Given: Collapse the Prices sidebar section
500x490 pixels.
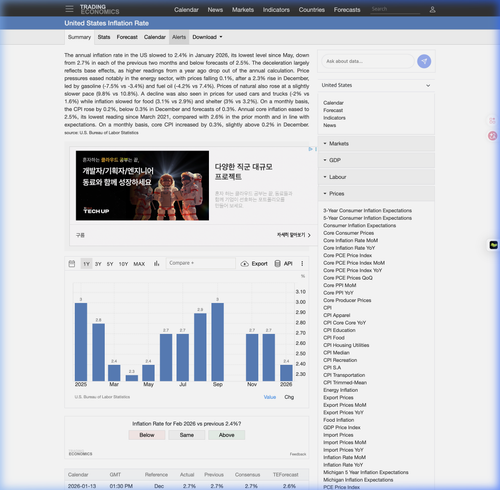Looking at the screenshot, I should tap(376, 194).
